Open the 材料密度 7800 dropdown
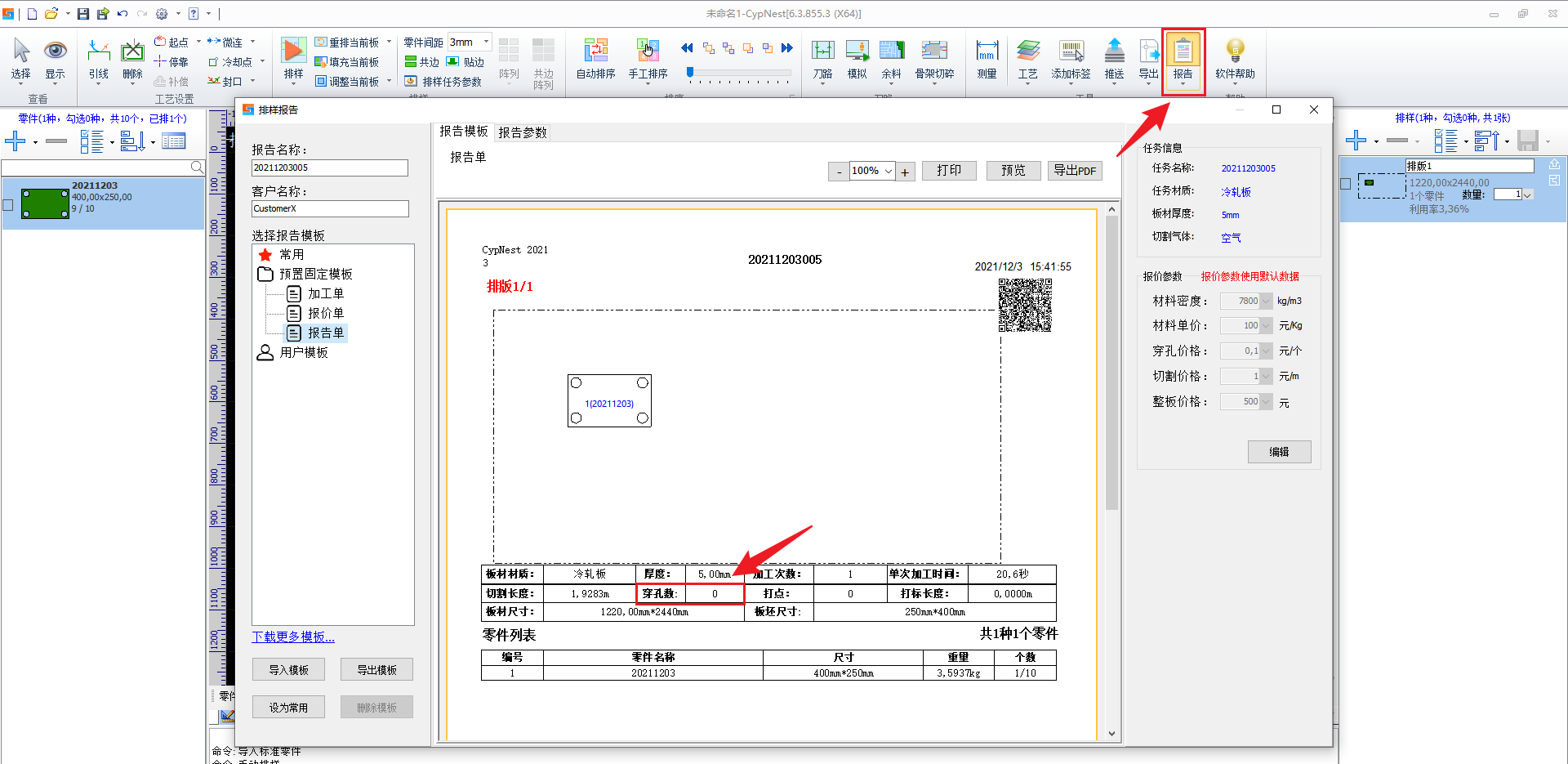1568x764 pixels. [x=1266, y=302]
